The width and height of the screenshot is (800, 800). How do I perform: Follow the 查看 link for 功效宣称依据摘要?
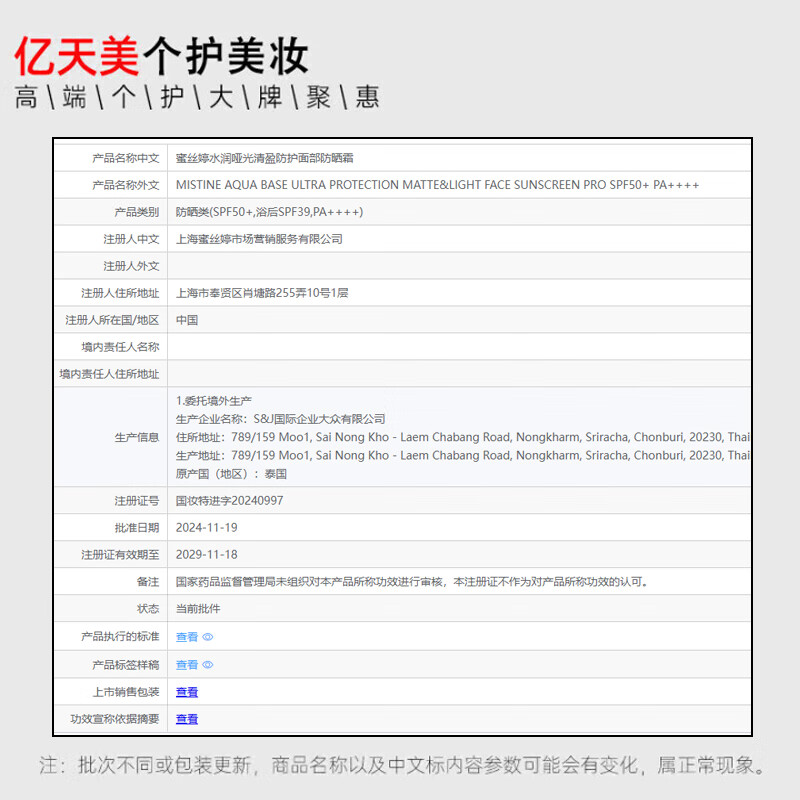[187, 719]
